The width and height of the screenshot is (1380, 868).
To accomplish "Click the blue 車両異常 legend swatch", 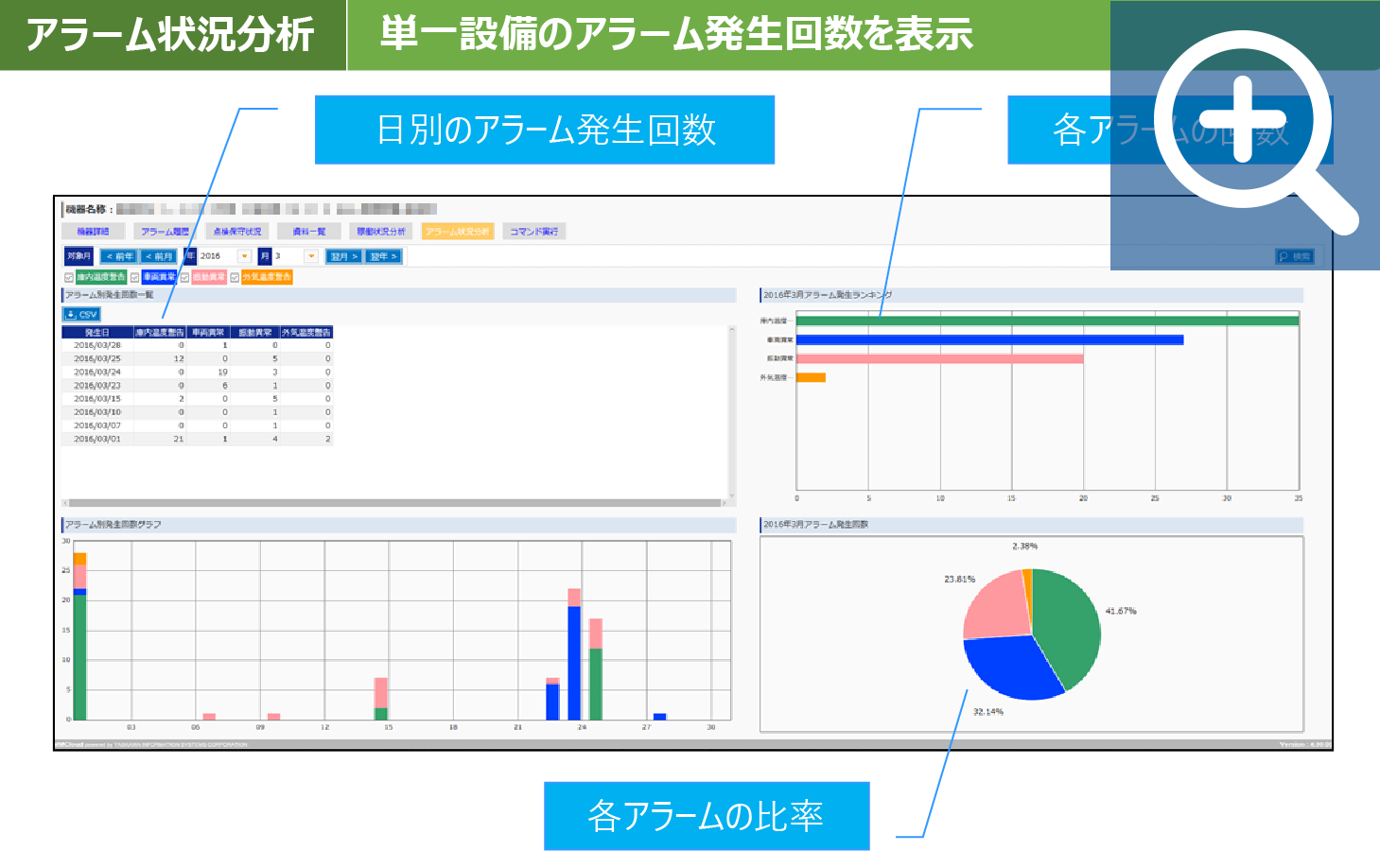I will tap(159, 277).
